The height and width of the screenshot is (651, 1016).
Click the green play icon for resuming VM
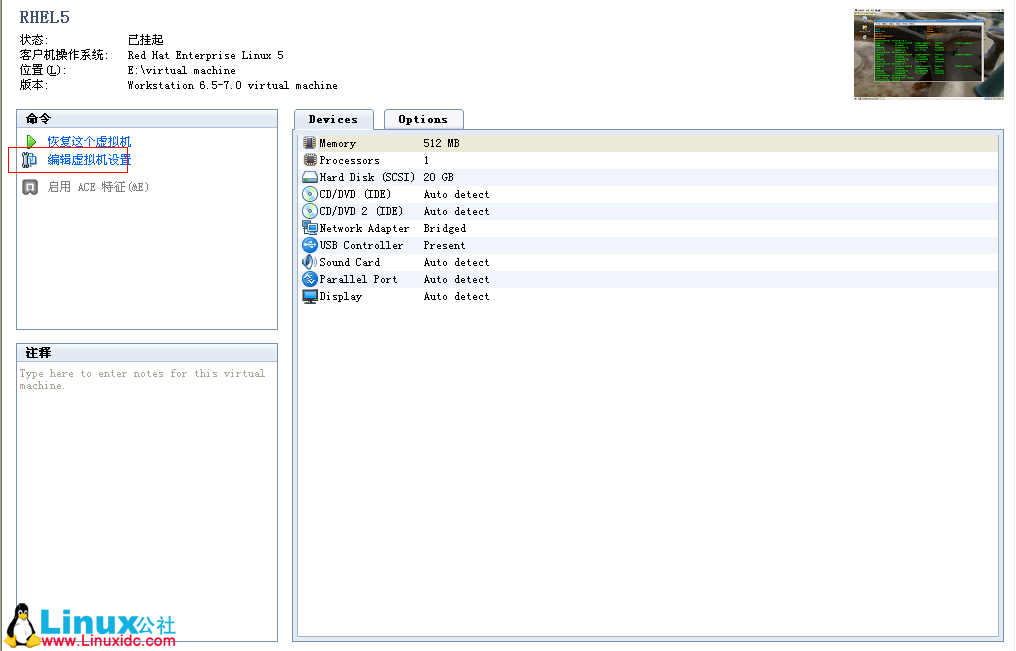pos(30,141)
